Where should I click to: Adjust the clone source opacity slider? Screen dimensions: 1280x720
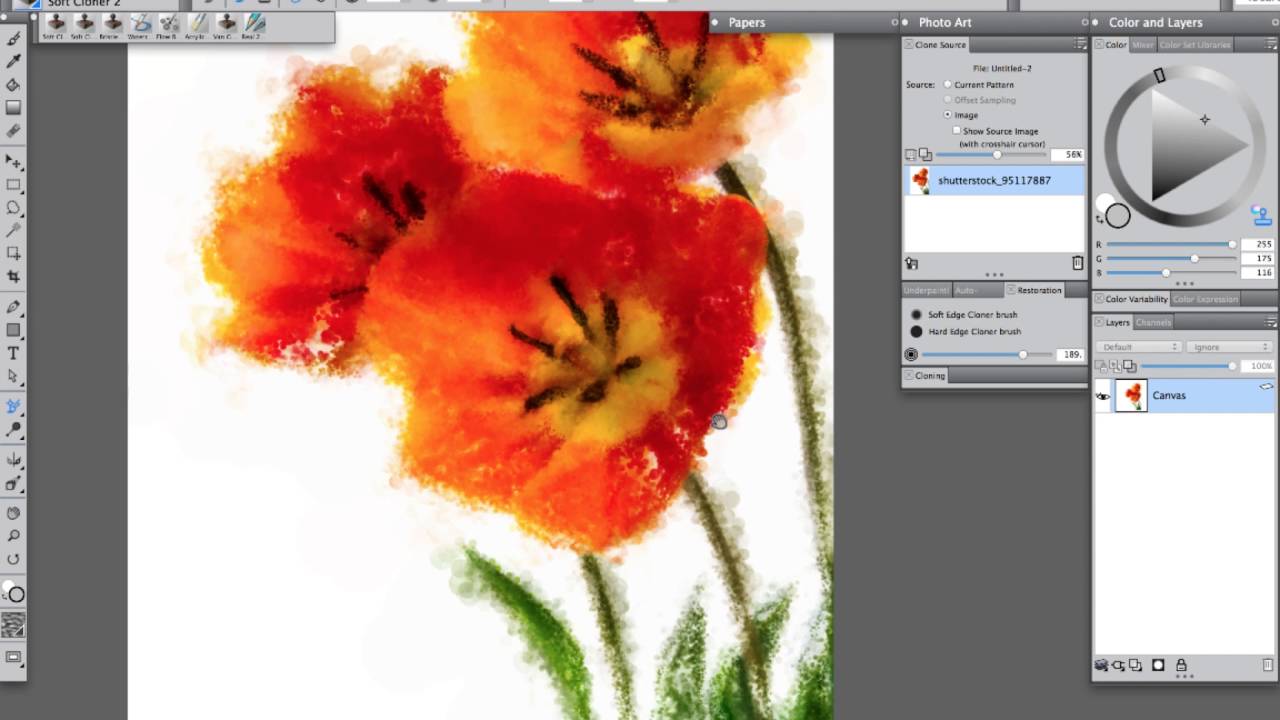coord(990,155)
